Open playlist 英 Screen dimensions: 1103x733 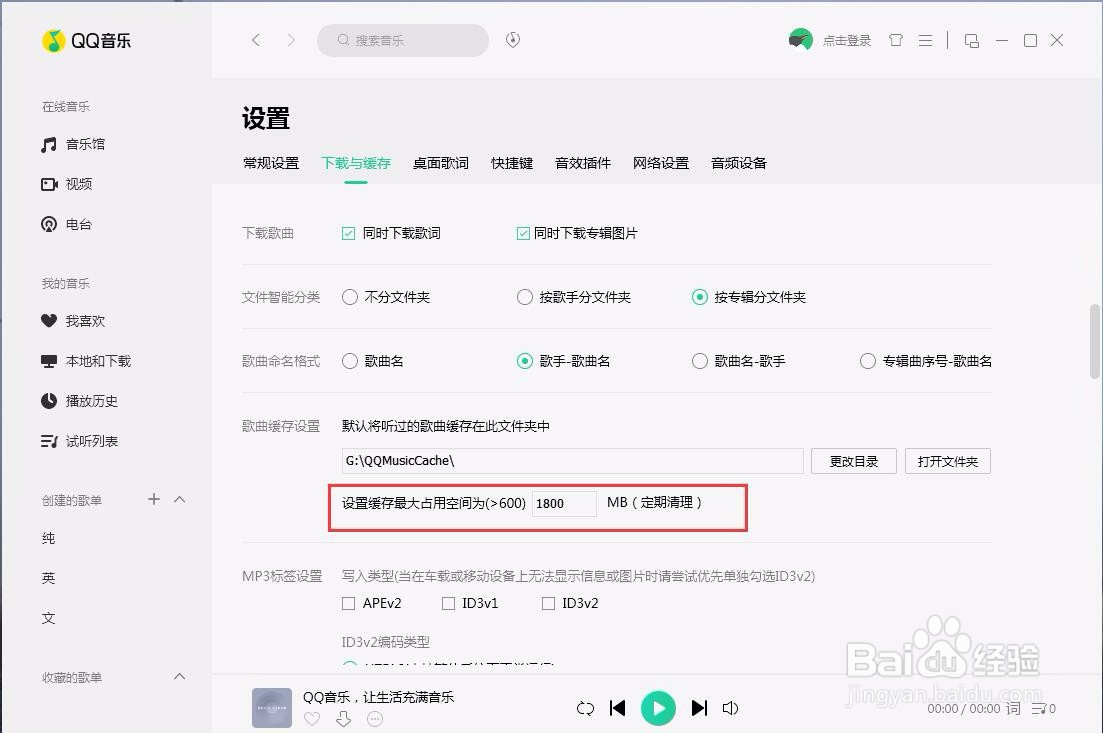pos(49,578)
